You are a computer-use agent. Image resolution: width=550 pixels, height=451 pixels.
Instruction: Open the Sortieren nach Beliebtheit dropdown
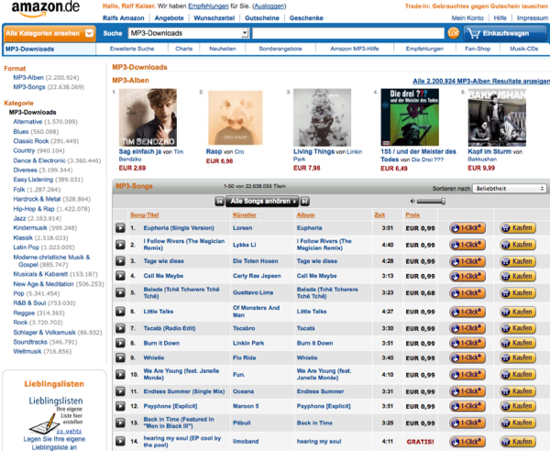point(509,189)
